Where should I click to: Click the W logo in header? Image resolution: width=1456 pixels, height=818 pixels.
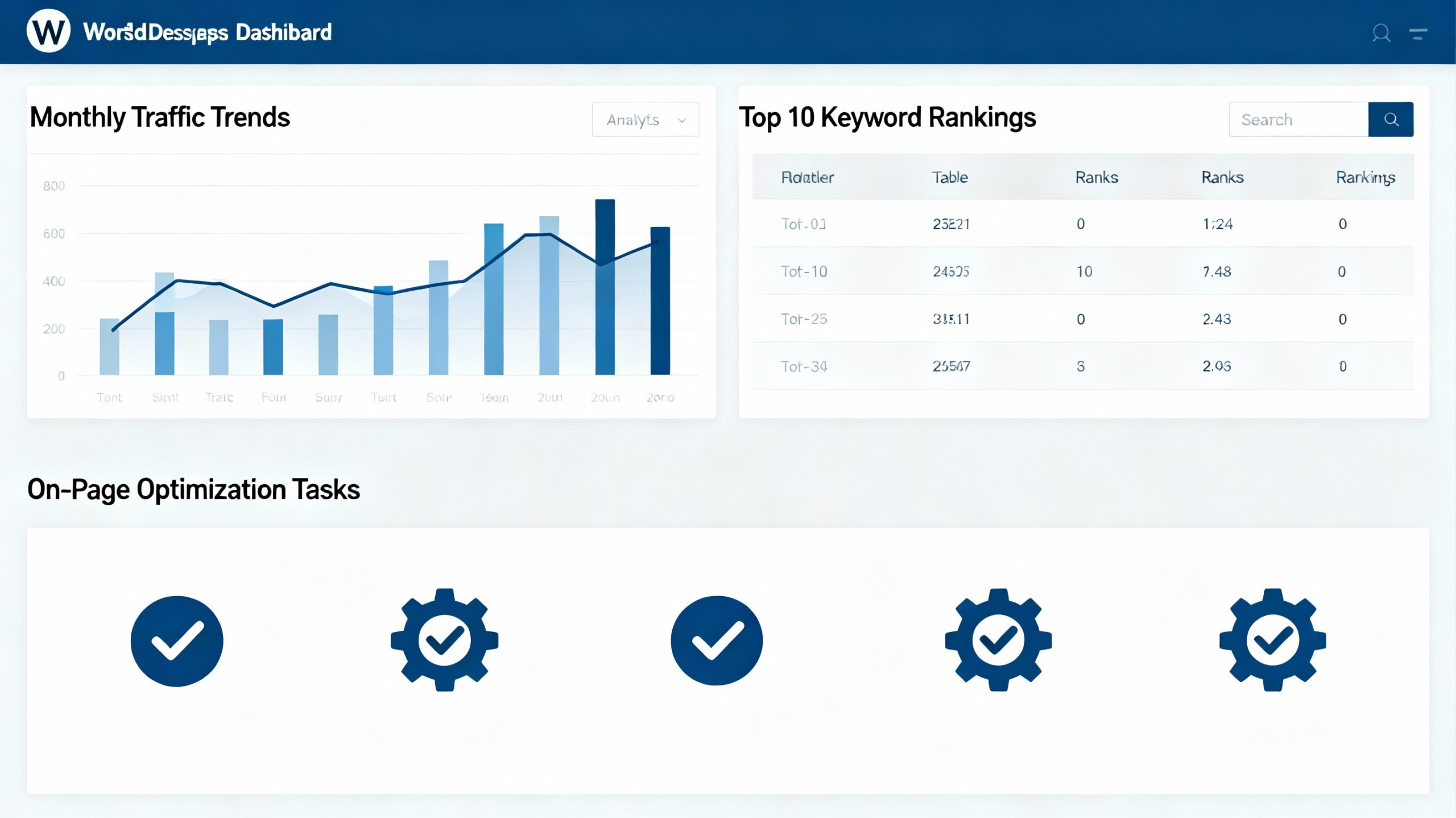48,31
